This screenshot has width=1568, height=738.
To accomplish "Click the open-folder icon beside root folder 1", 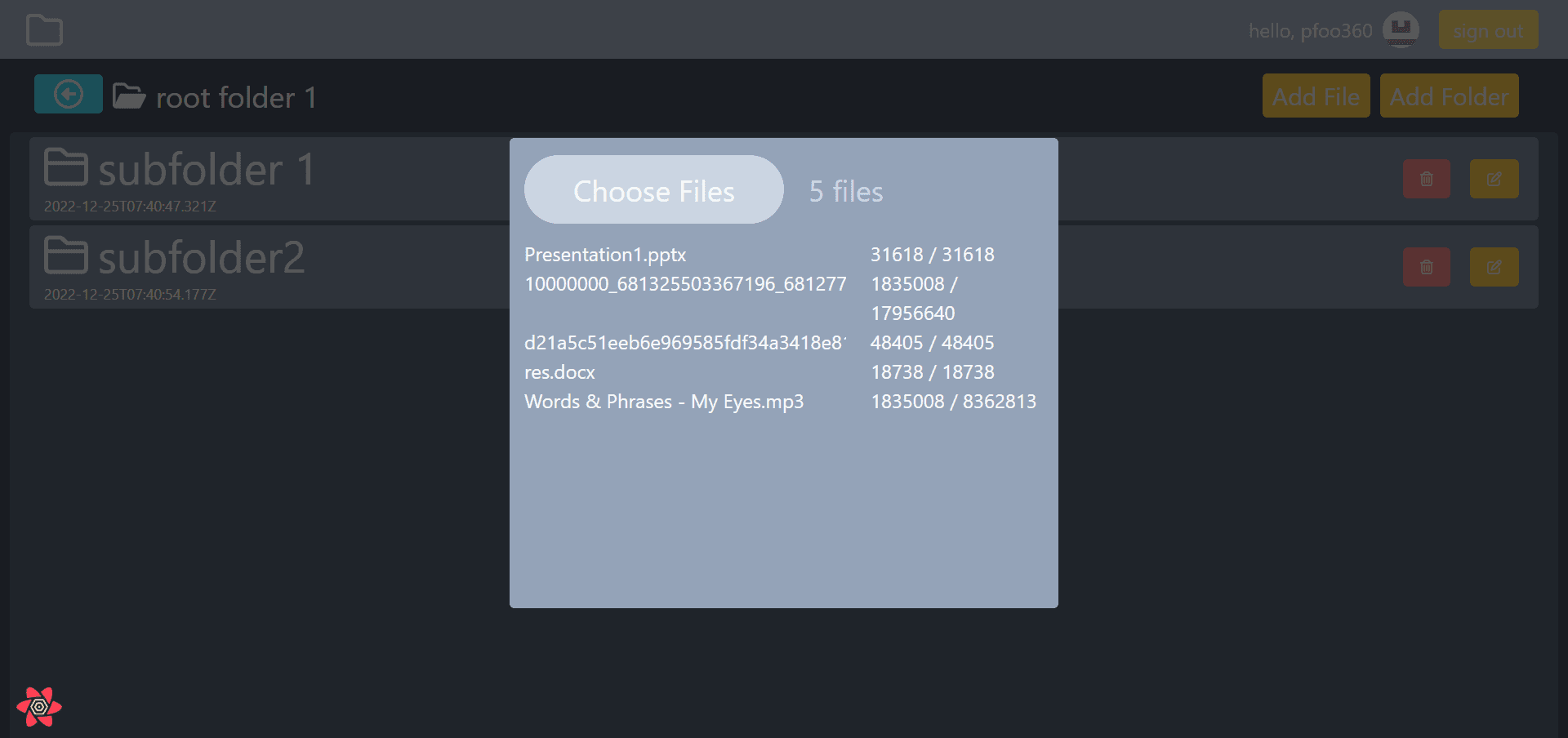I will pyautogui.click(x=129, y=96).
